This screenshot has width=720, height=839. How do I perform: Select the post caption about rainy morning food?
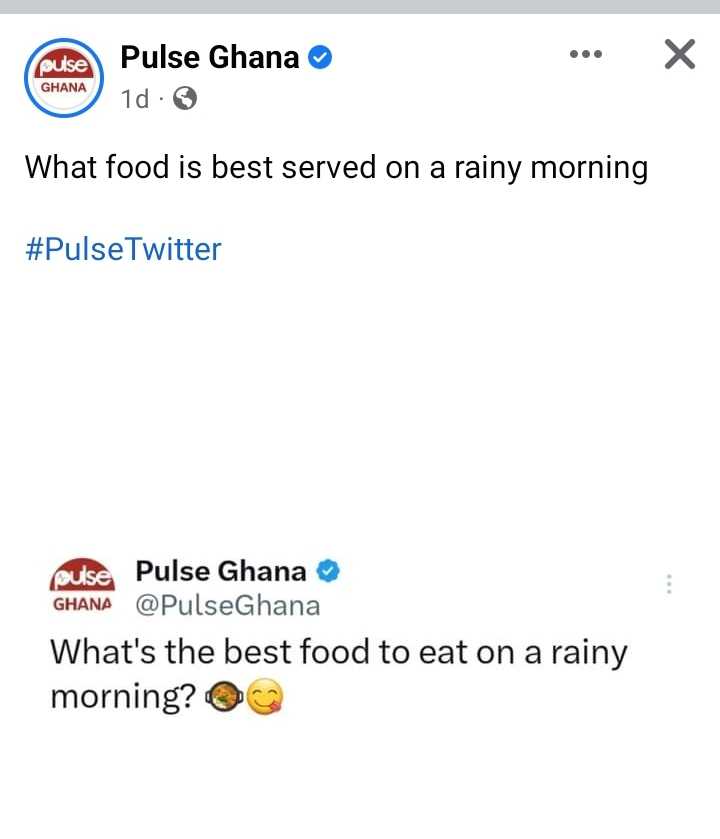(x=336, y=167)
